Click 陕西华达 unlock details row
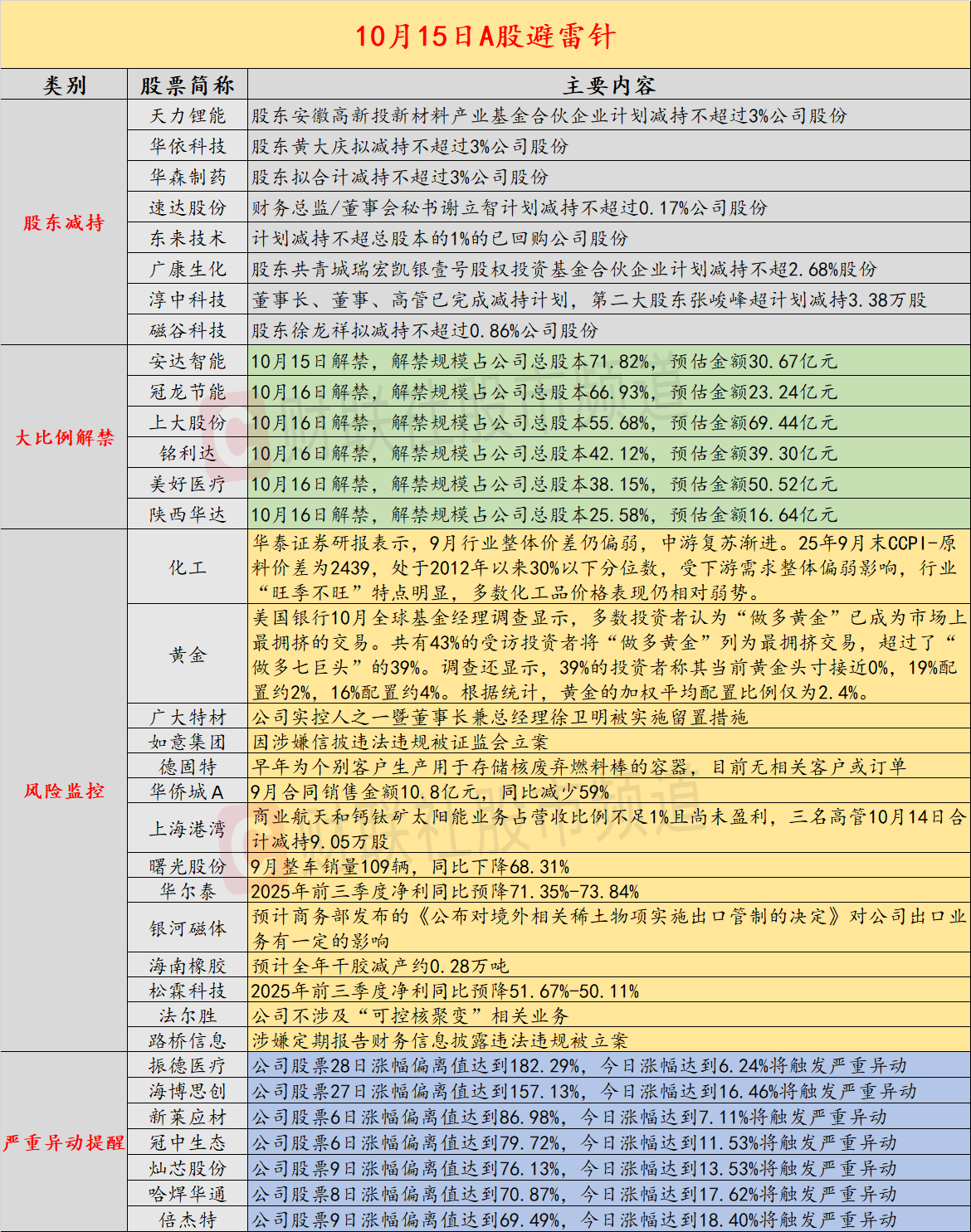The height and width of the screenshot is (1232, 971). [x=609, y=514]
